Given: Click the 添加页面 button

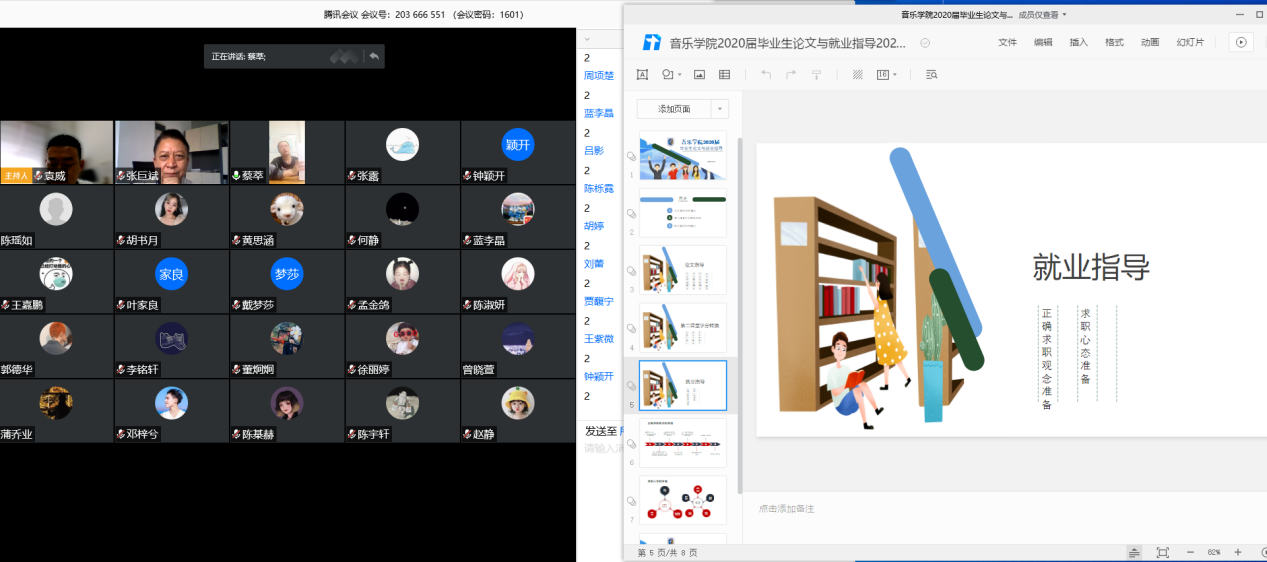Looking at the screenshot, I should 674,109.
